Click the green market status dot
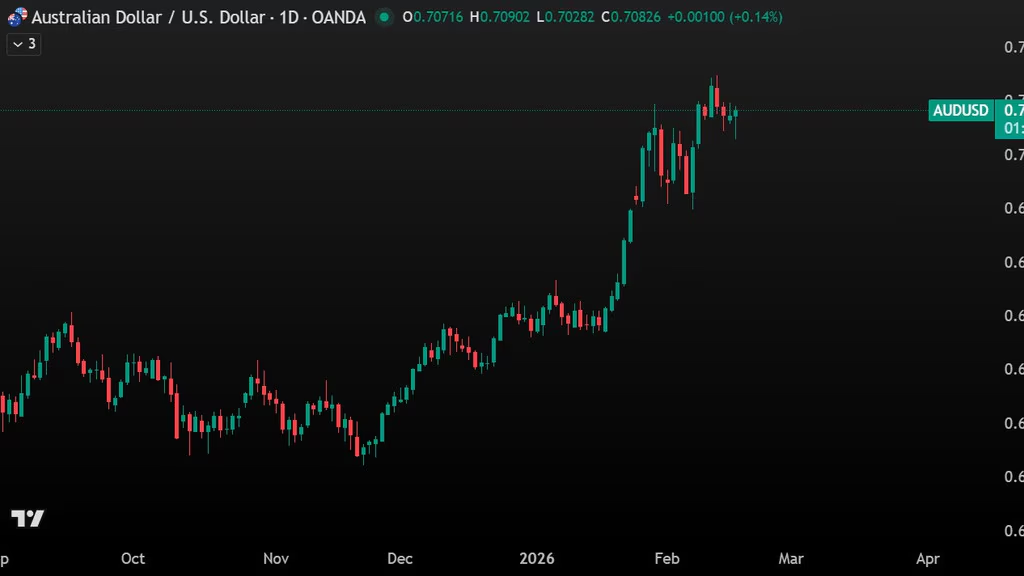 [x=383, y=17]
